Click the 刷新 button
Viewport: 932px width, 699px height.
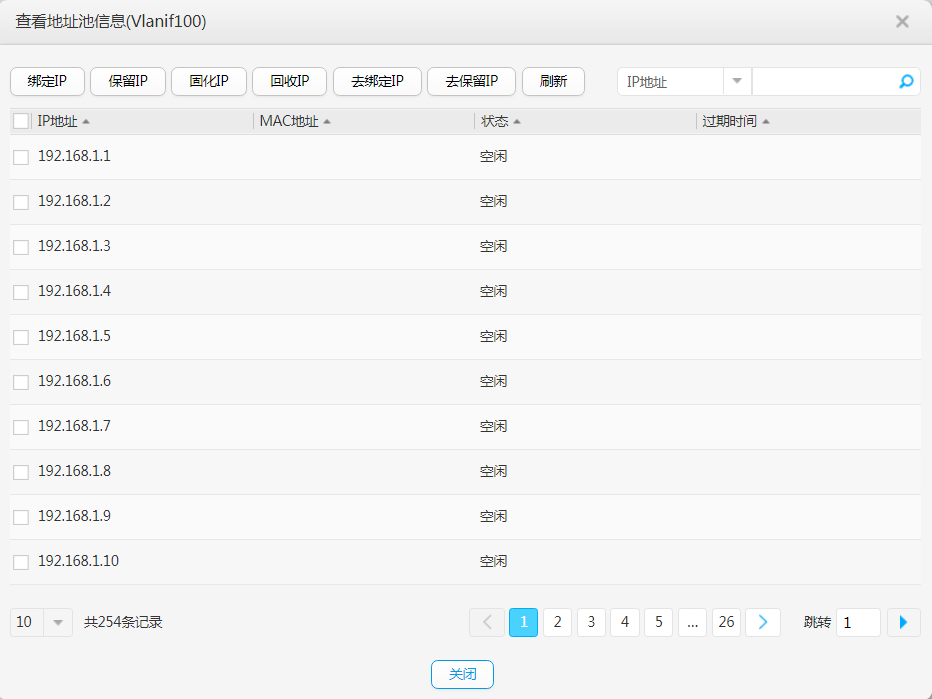click(x=553, y=81)
